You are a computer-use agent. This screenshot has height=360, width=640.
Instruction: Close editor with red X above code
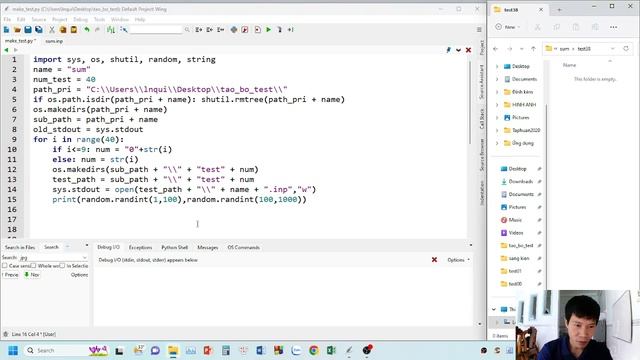(469, 50)
